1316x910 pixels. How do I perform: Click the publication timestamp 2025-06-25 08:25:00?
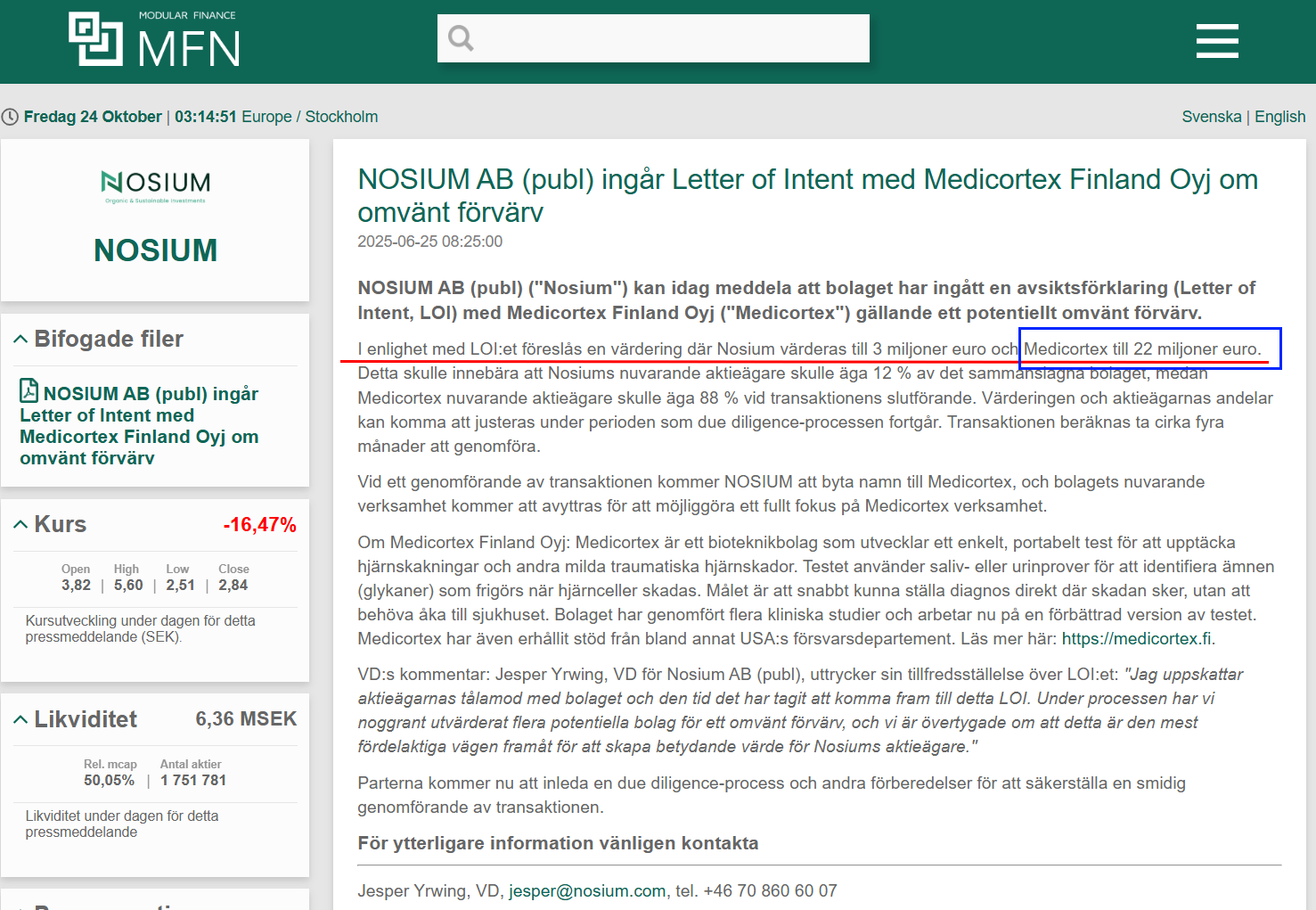tap(429, 242)
